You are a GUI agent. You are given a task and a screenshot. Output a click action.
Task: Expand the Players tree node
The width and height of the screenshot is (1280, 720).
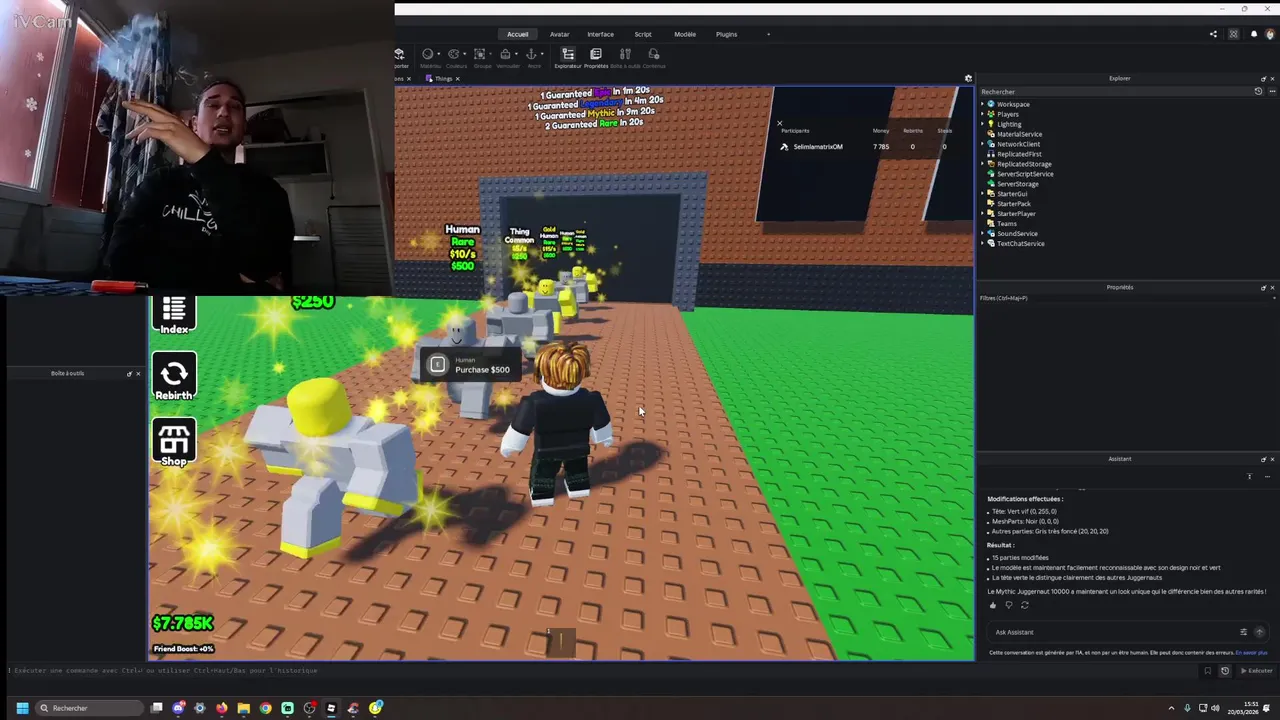(x=983, y=114)
